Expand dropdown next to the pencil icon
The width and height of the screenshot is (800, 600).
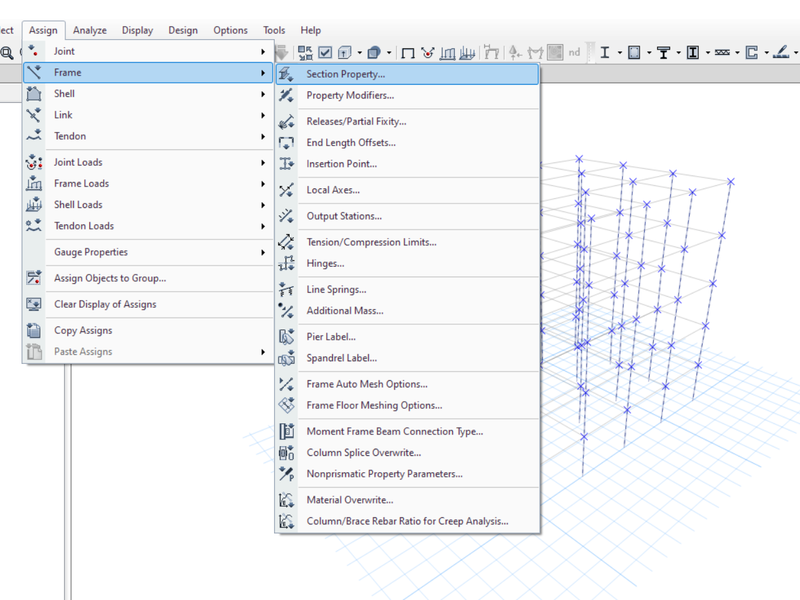coord(795,52)
